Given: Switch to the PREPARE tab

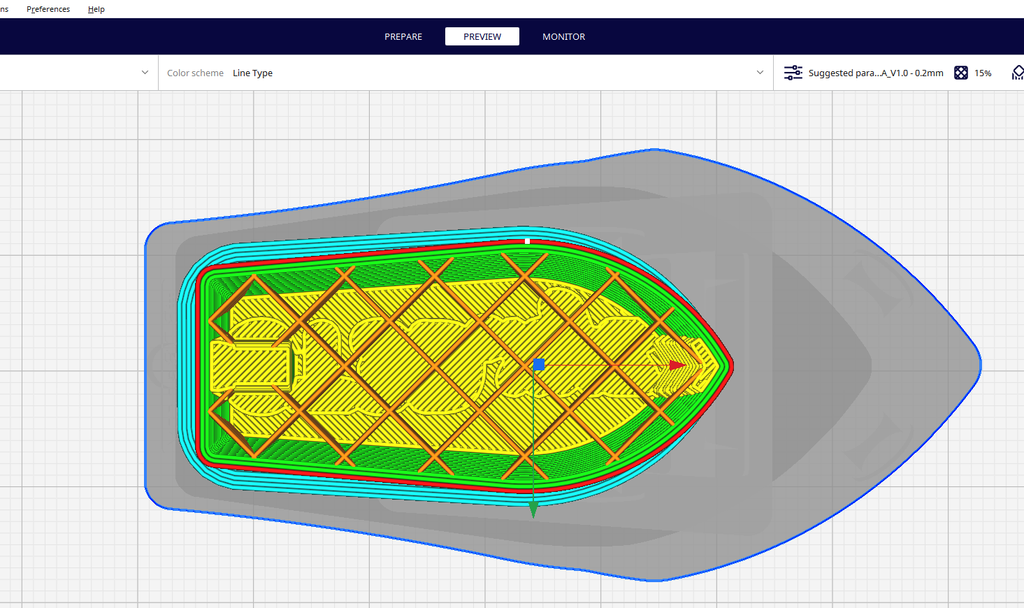Looking at the screenshot, I should point(403,36).
